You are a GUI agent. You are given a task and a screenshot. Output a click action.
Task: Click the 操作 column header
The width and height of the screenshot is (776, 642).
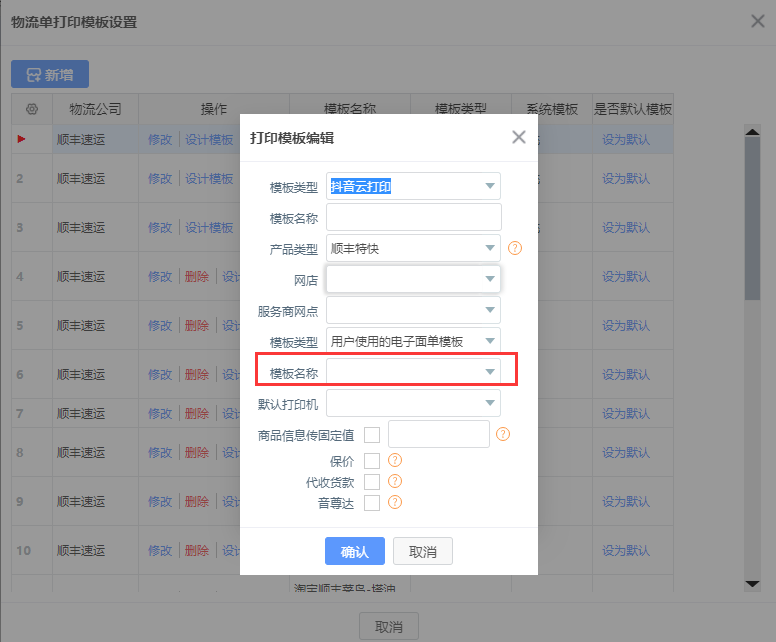pos(214,109)
